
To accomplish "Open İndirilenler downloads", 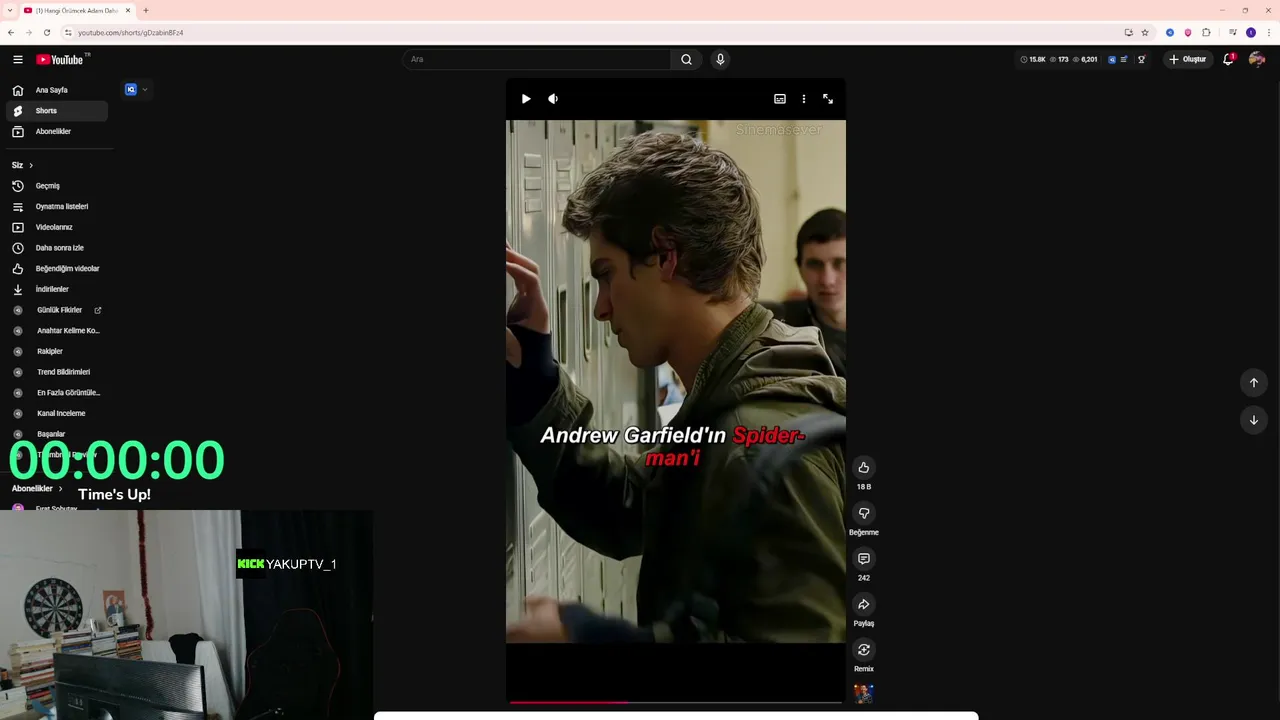I will pyautogui.click(x=57, y=290).
